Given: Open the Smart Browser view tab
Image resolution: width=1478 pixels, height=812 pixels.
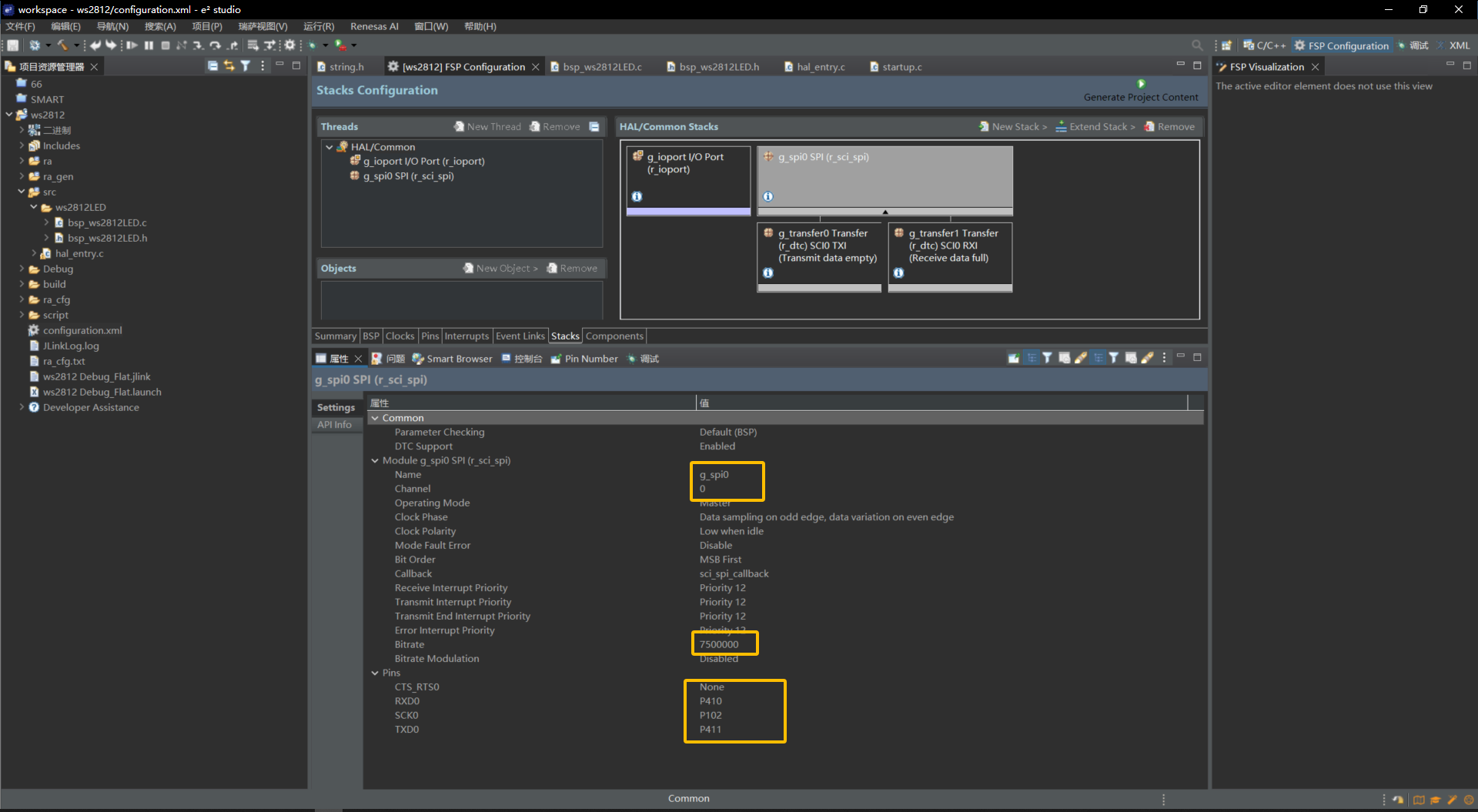Looking at the screenshot, I should pos(452,359).
